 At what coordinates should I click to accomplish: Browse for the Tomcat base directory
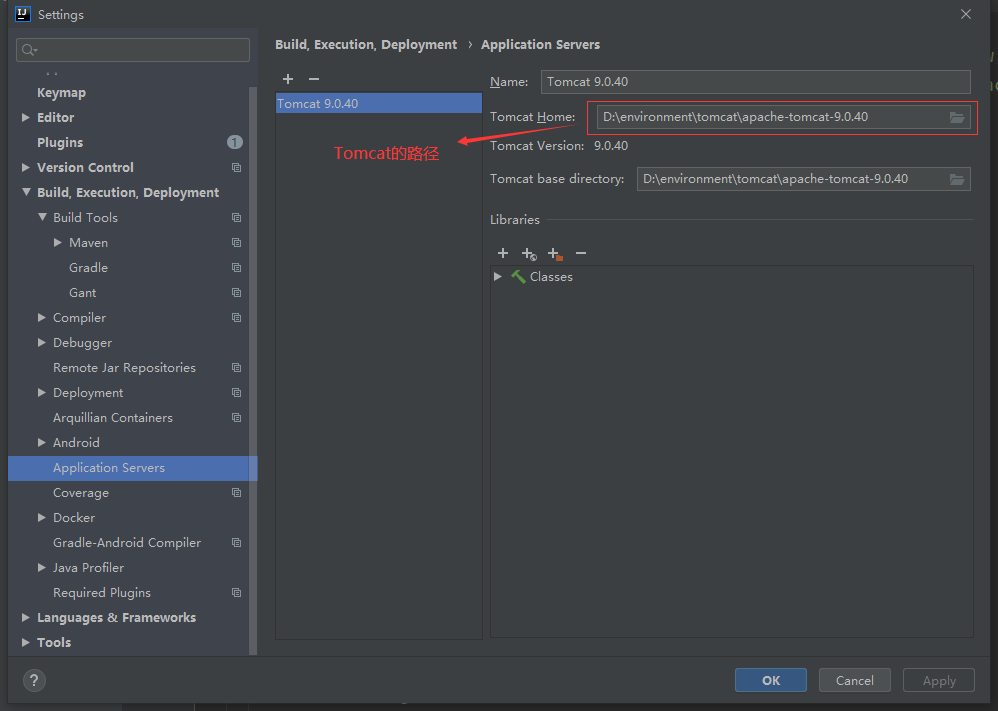point(957,179)
